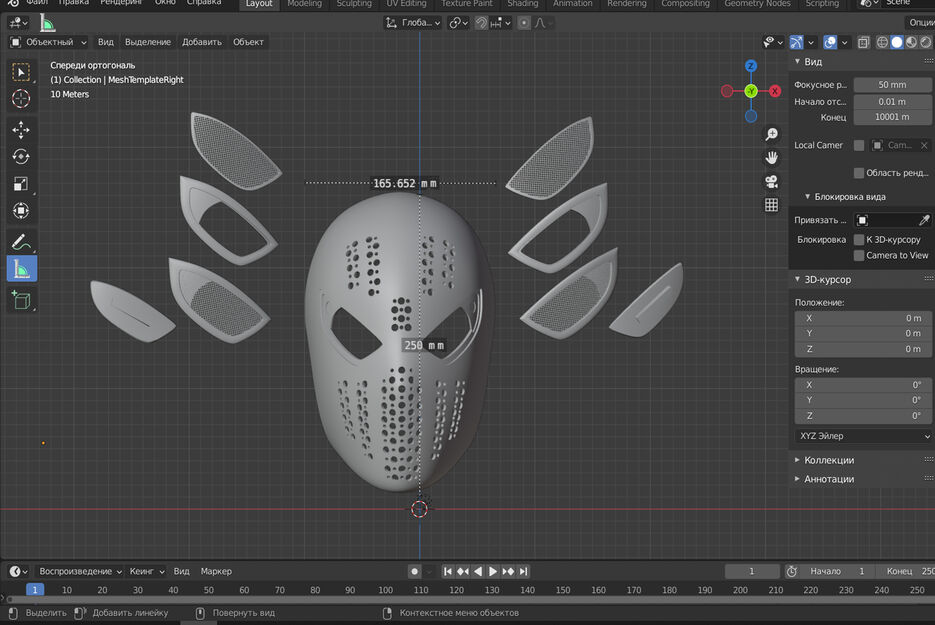This screenshot has width=935, height=625.
Task: Select the Add Cube tool
Action: click(21, 299)
